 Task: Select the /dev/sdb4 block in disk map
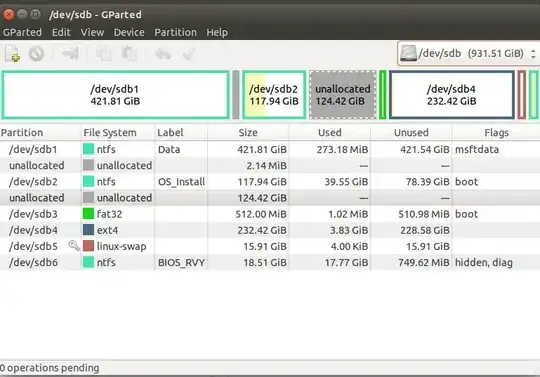coord(451,95)
